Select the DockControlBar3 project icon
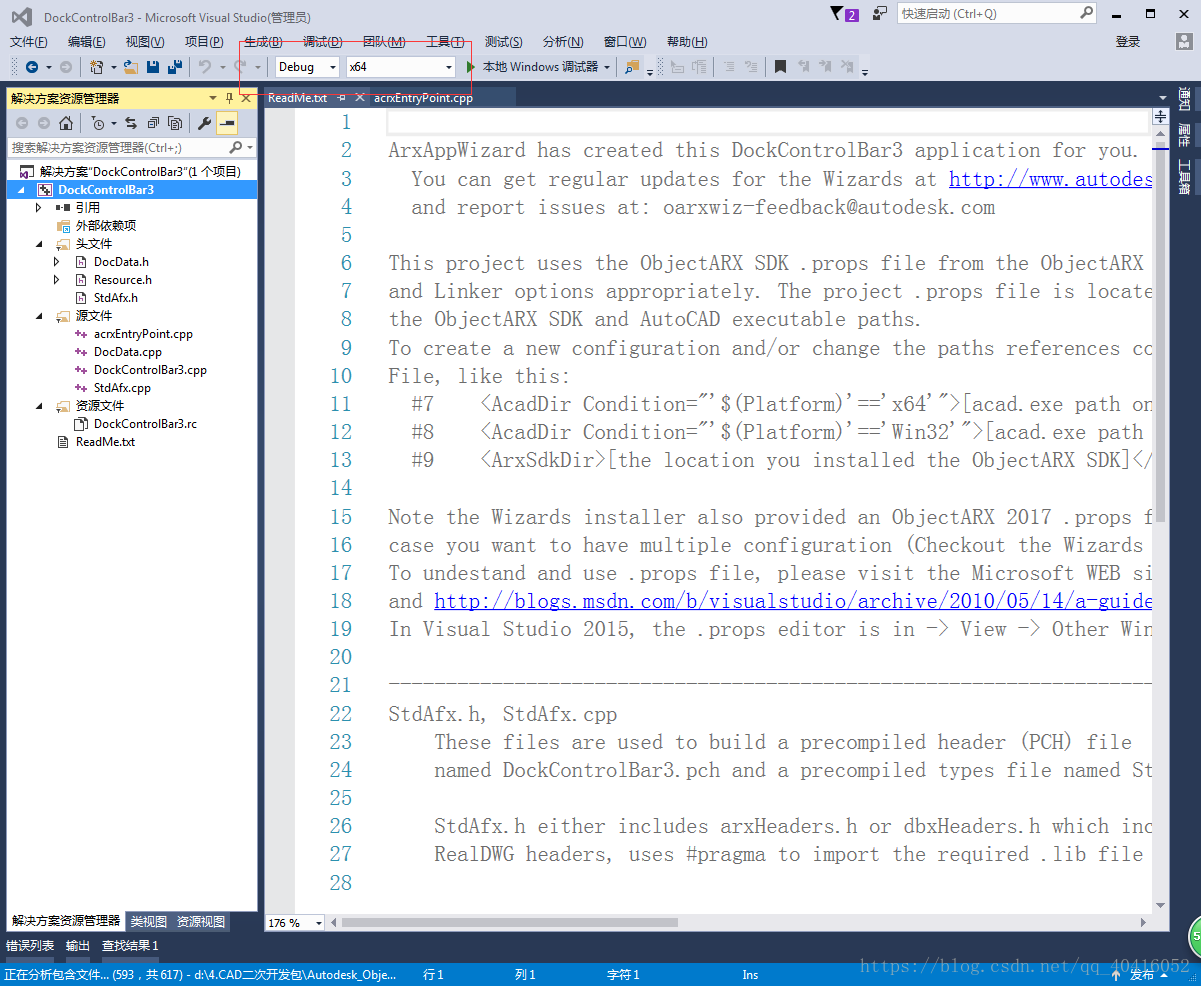The image size is (1201, 986). point(45,189)
